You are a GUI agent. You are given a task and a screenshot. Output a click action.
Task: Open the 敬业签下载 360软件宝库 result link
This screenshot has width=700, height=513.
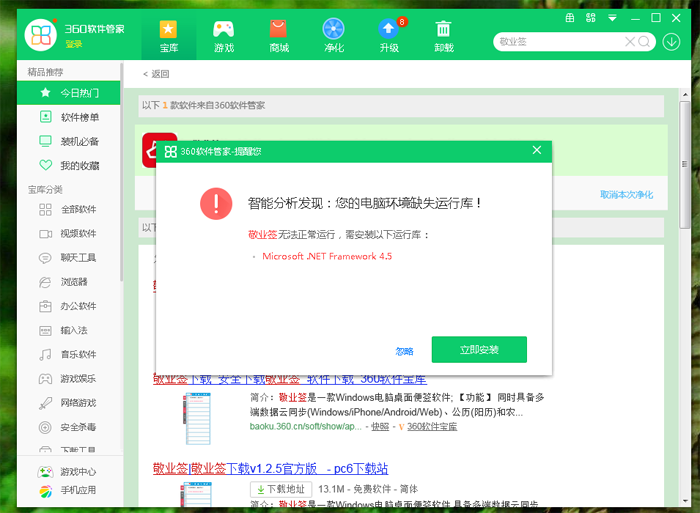click(x=290, y=380)
